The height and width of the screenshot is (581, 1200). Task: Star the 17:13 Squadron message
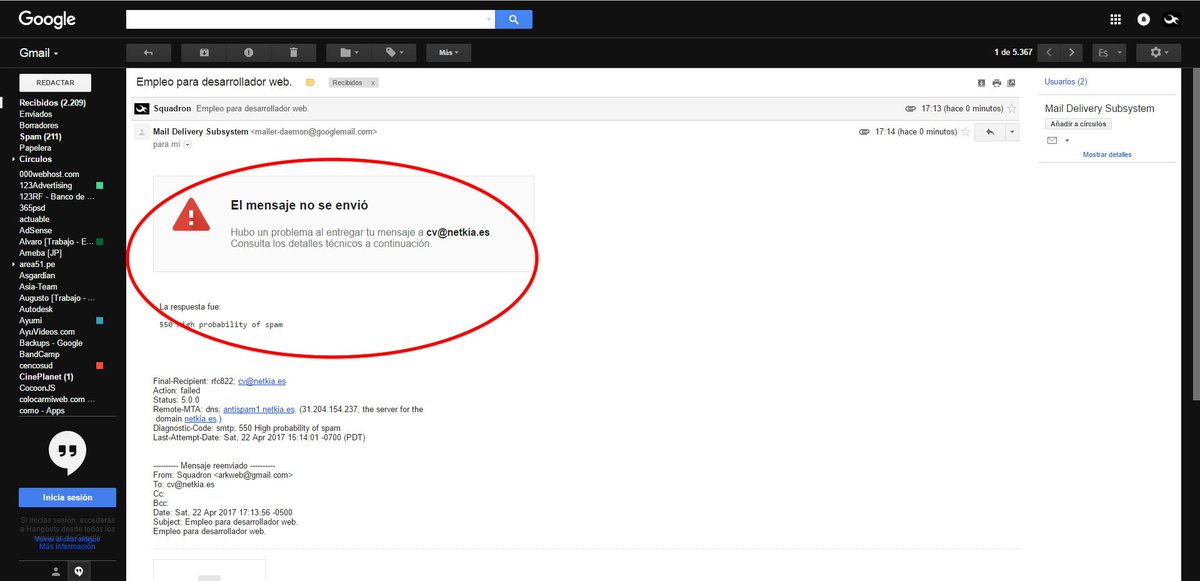click(x=1012, y=108)
